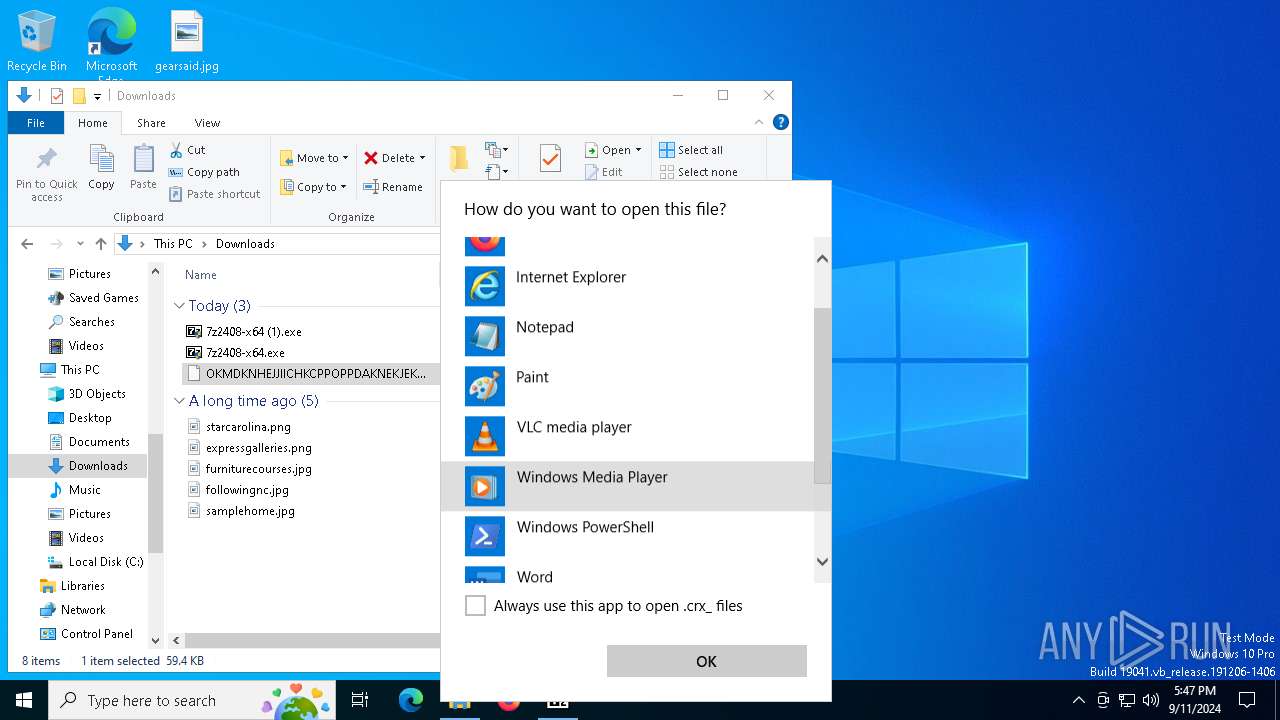Select Downloads in navigation pane
1280x720 pixels.
click(x=98, y=466)
